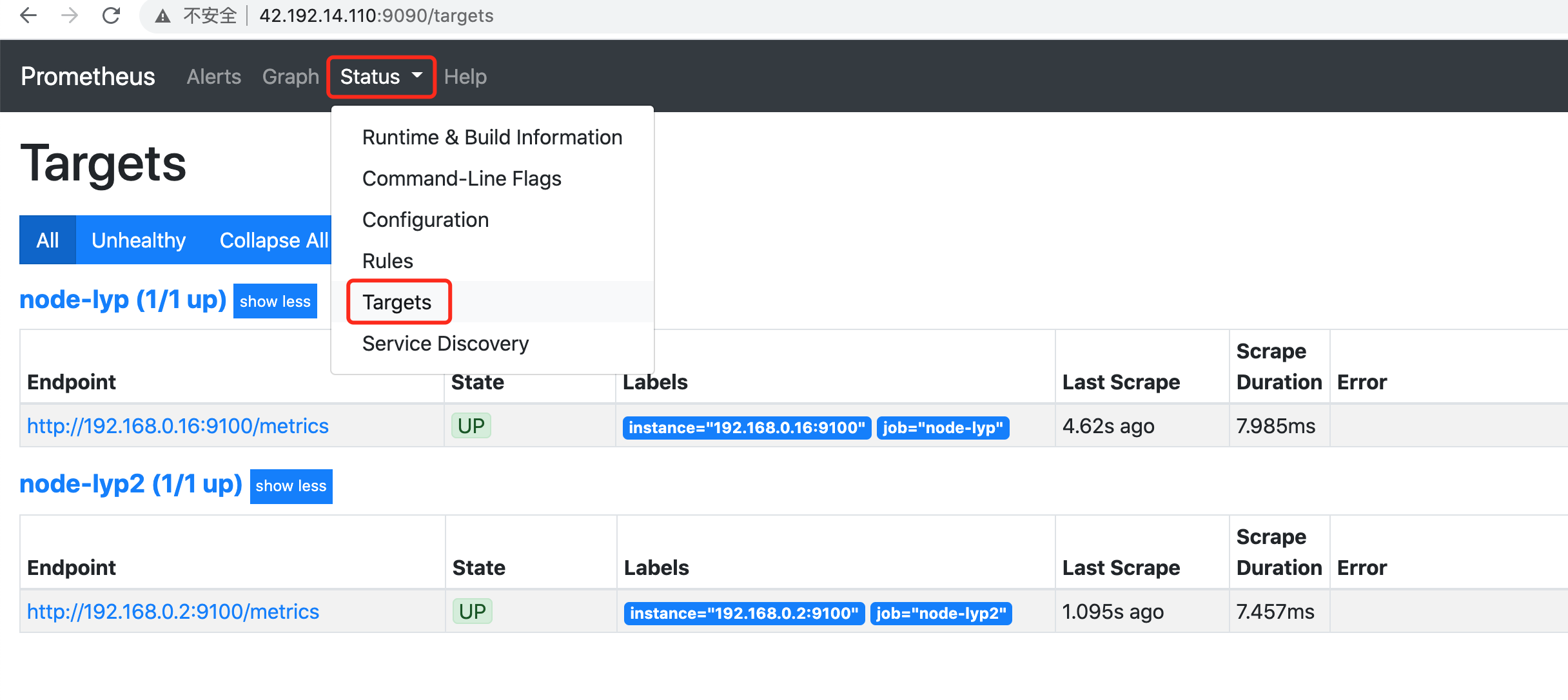Open the Graph page
1568x700 pixels.
point(291,77)
